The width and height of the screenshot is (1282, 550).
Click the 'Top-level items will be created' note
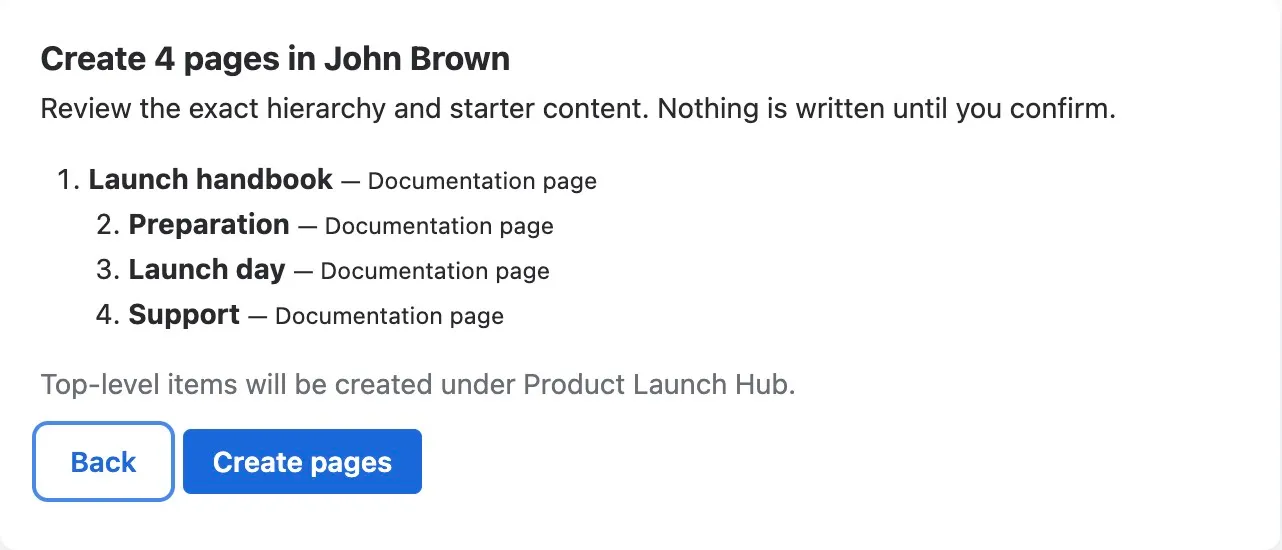418,384
